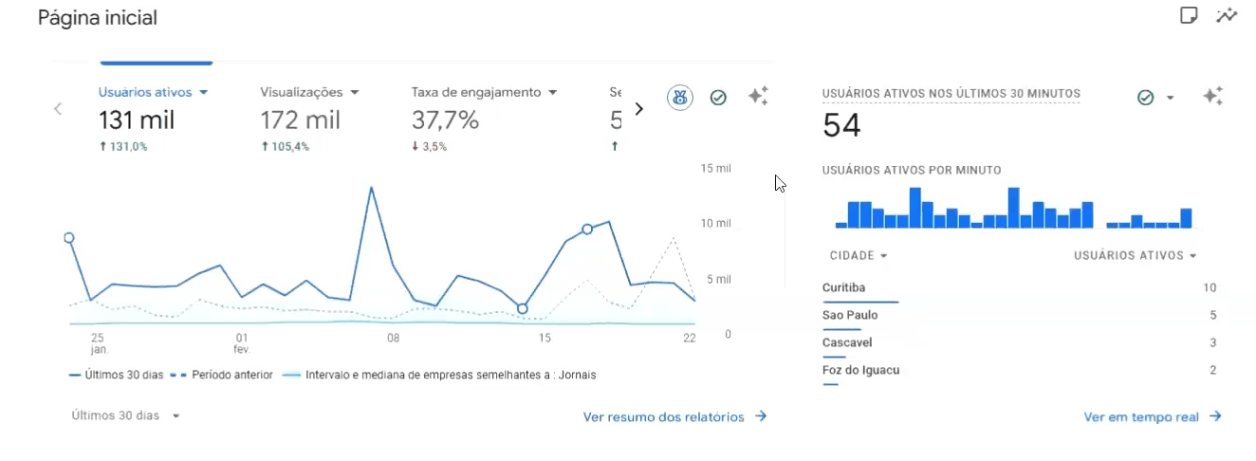This screenshot has width=1256, height=461.
Task: Click the 131,0% change indicator
Action: (123, 146)
